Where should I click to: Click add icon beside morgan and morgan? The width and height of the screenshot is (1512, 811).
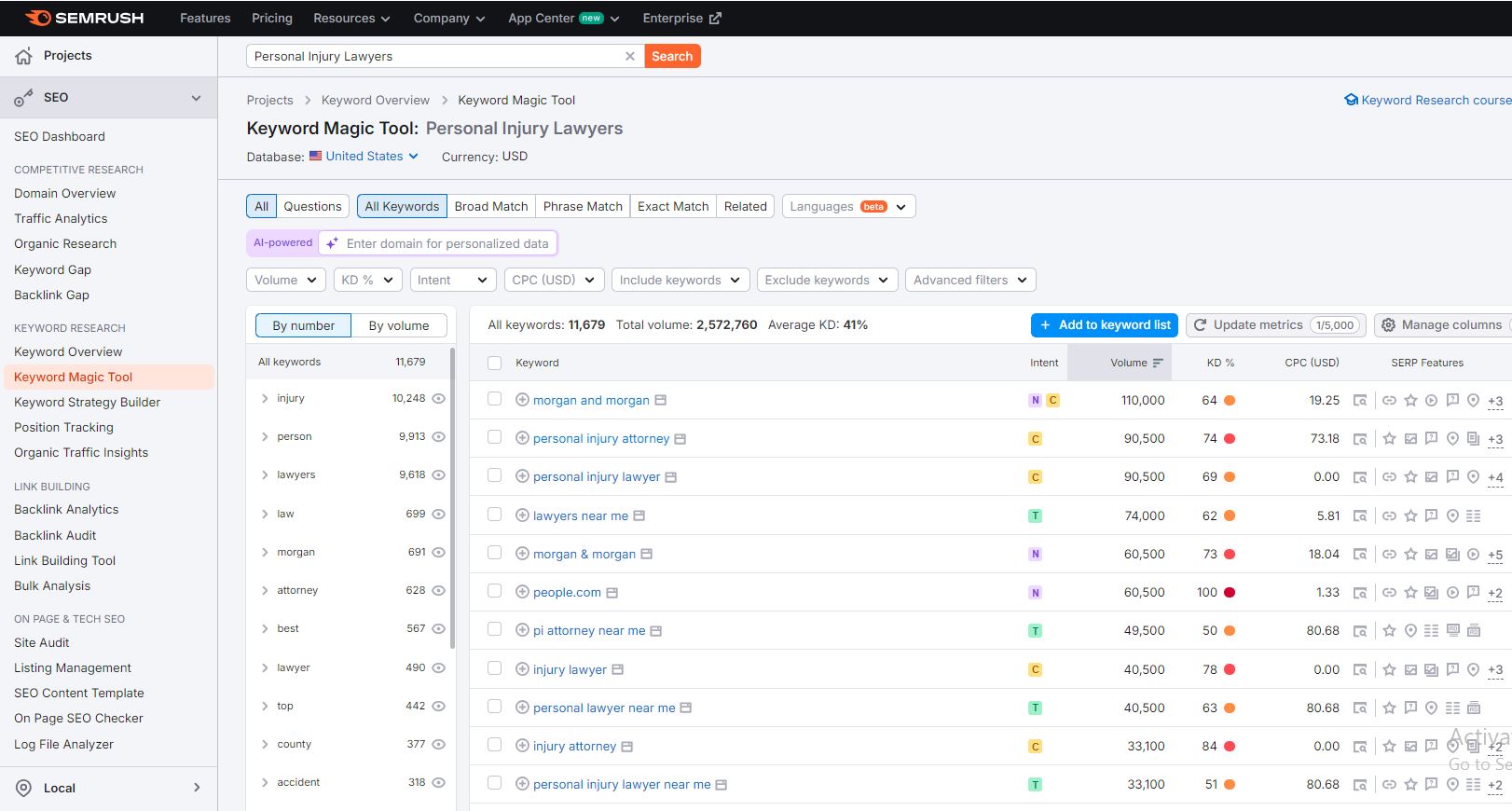coord(522,400)
